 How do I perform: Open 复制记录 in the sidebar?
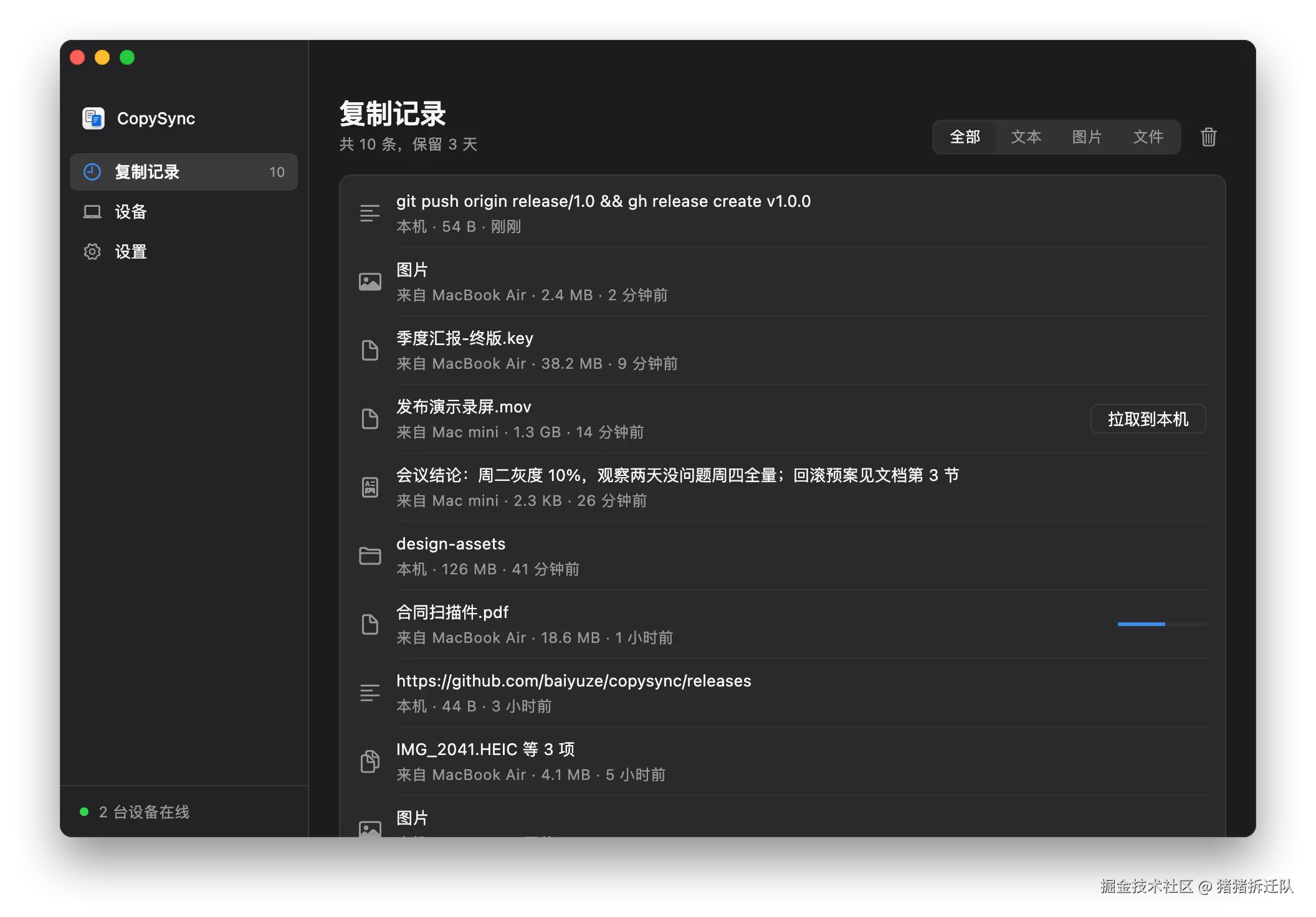(x=184, y=172)
